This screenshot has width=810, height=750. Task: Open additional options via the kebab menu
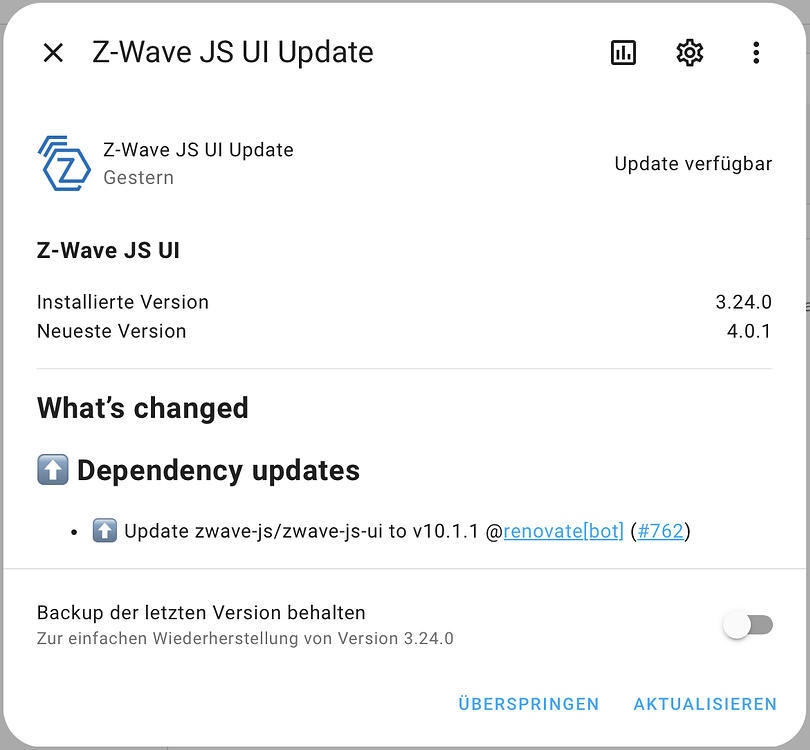(x=756, y=52)
